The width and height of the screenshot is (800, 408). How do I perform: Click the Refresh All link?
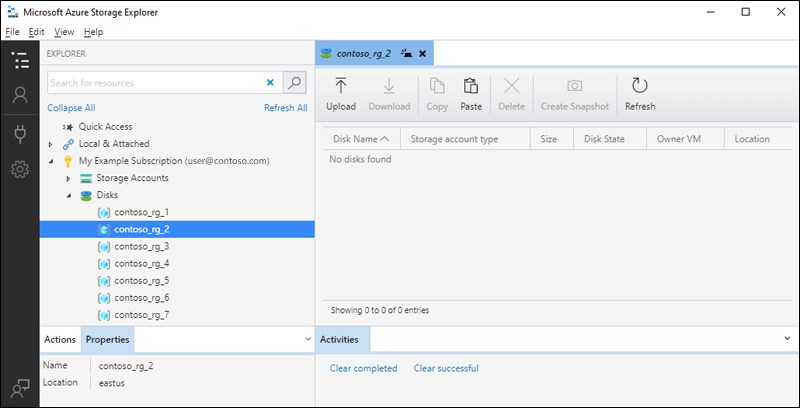[x=286, y=108]
